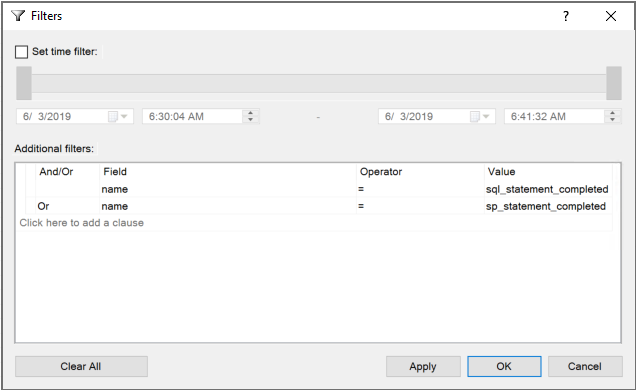
Task: Decrease start time with down spinner arrow
Action: coord(251,120)
